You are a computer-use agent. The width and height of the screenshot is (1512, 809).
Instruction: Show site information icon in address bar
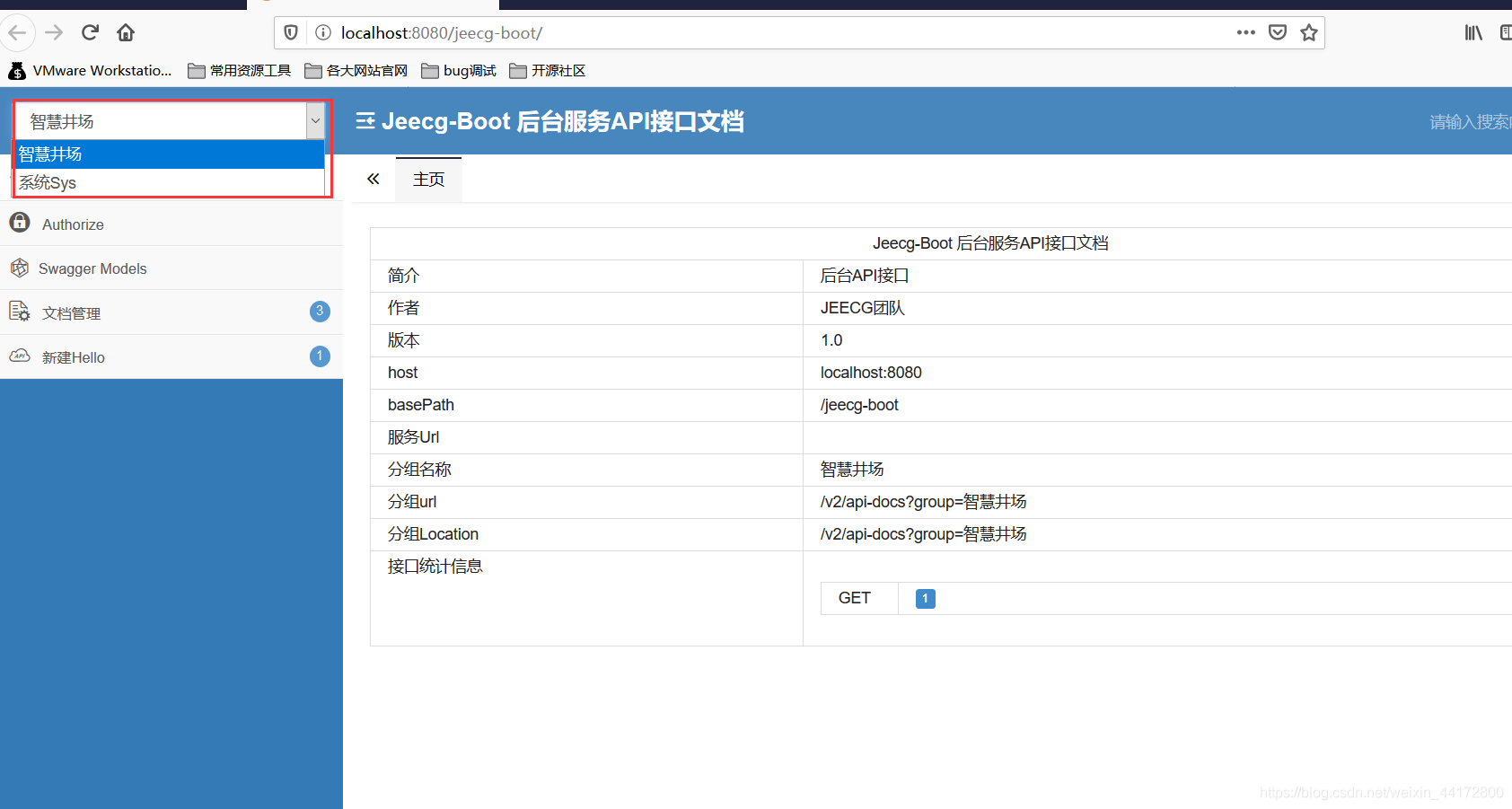pyautogui.click(x=323, y=33)
